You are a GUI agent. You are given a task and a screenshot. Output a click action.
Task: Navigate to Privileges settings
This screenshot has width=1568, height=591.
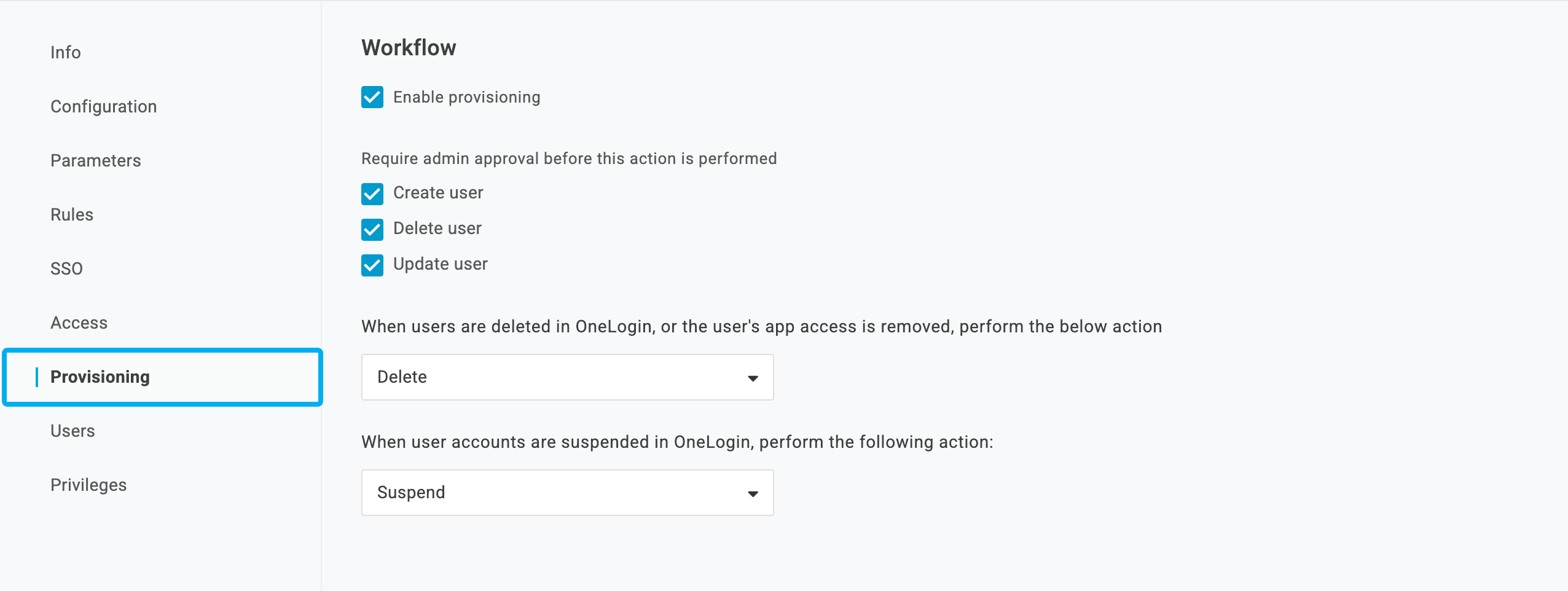[x=88, y=484]
